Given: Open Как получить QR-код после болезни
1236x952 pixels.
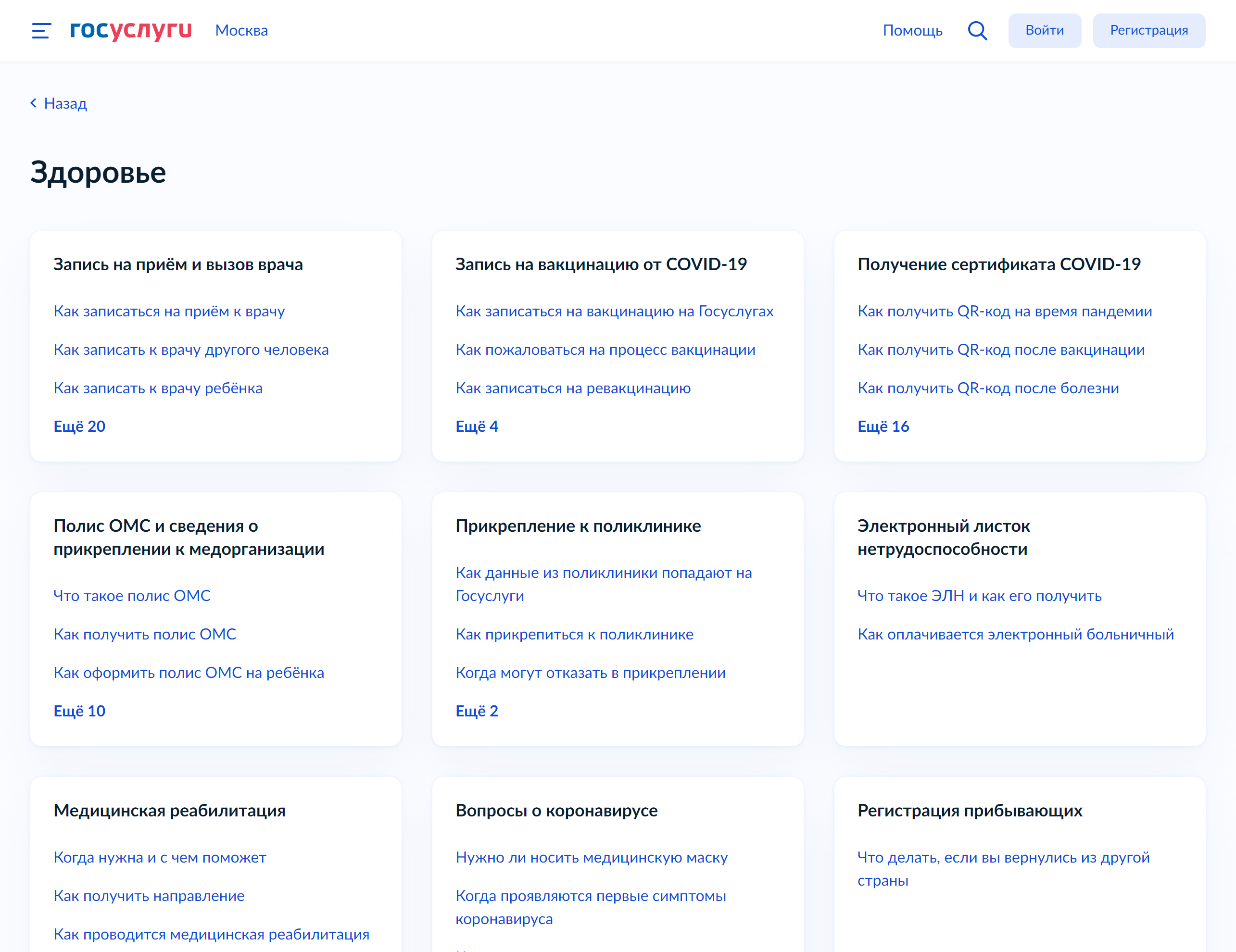Looking at the screenshot, I should click(x=988, y=388).
